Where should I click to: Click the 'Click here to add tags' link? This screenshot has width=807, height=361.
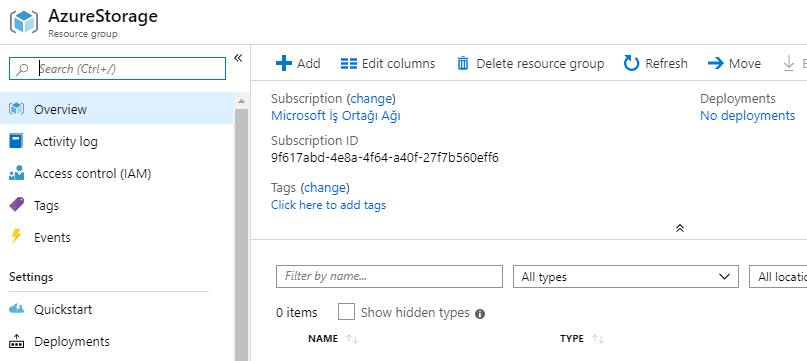(328, 205)
